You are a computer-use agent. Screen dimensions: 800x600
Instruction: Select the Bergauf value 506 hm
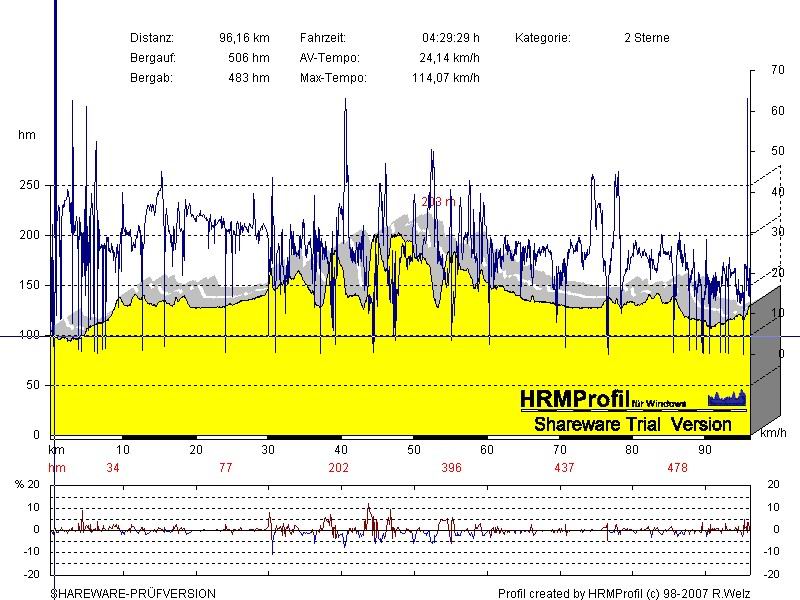(248, 58)
